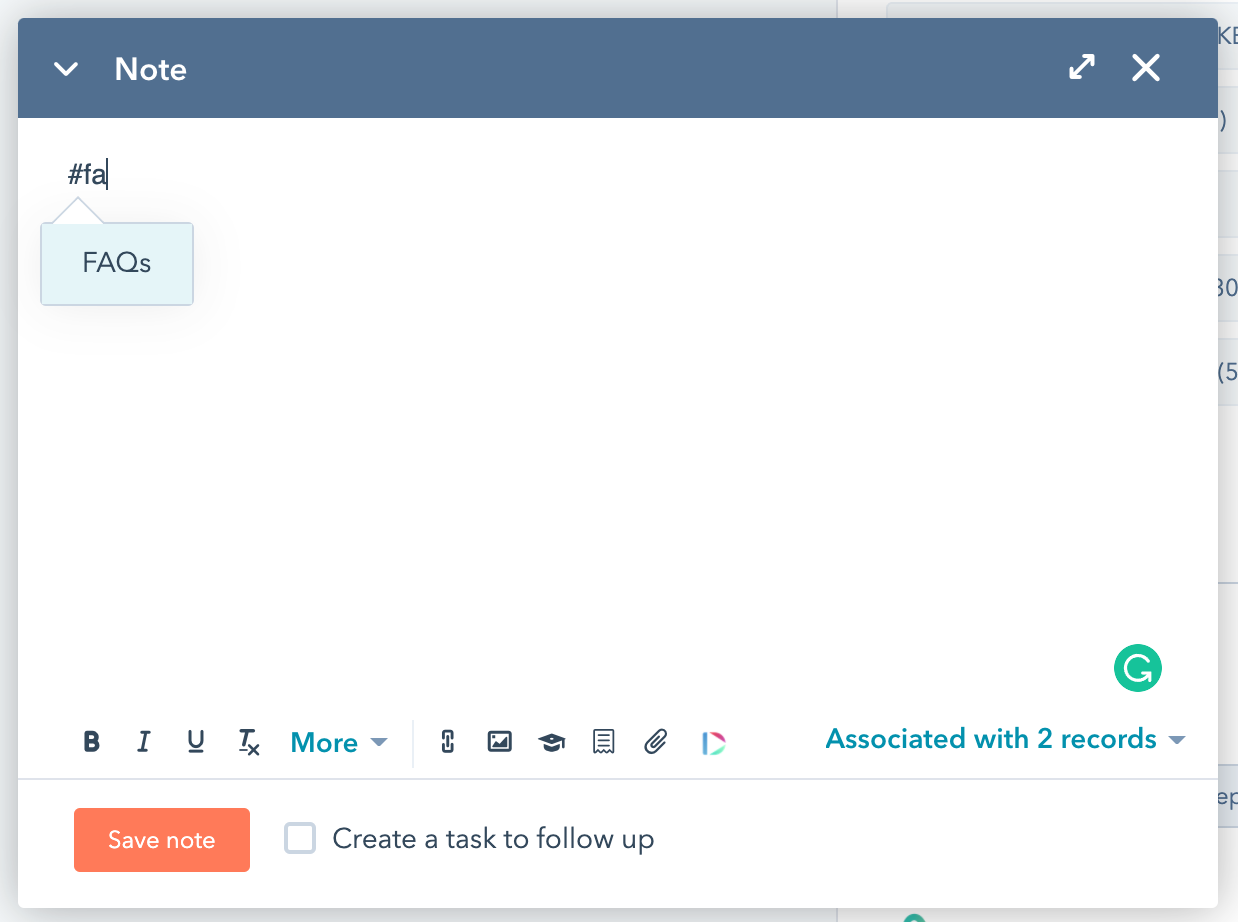Image resolution: width=1238 pixels, height=922 pixels.
Task: Expand the note editor to full screen
Action: coord(1081,68)
